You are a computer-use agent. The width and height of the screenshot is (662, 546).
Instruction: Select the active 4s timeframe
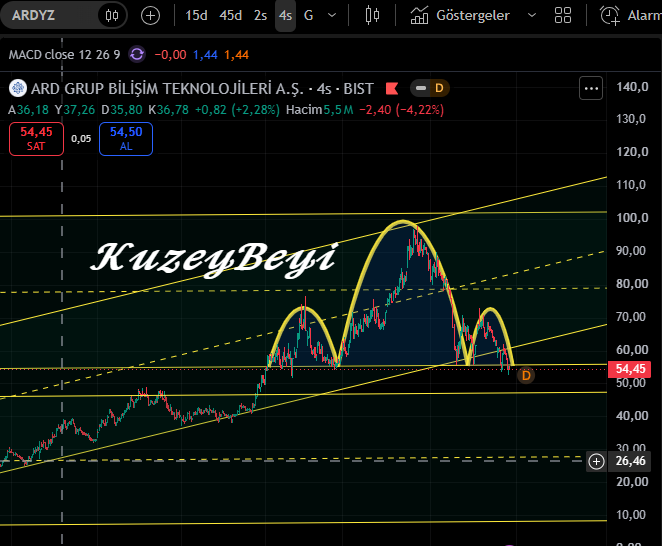pyautogui.click(x=285, y=16)
